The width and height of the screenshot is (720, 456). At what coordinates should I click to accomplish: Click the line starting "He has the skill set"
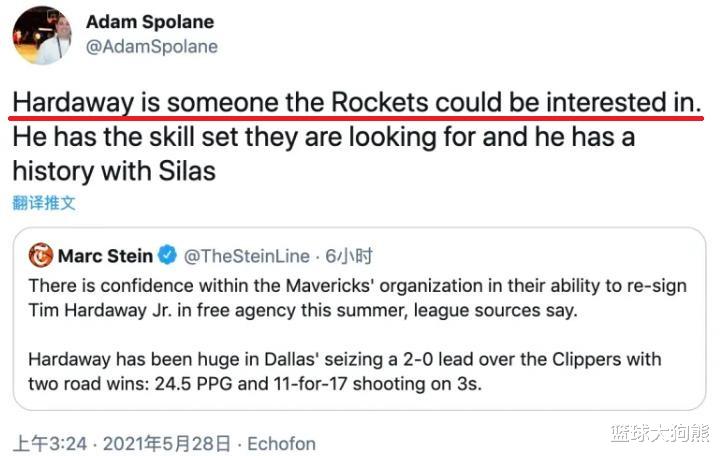click(324, 136)
